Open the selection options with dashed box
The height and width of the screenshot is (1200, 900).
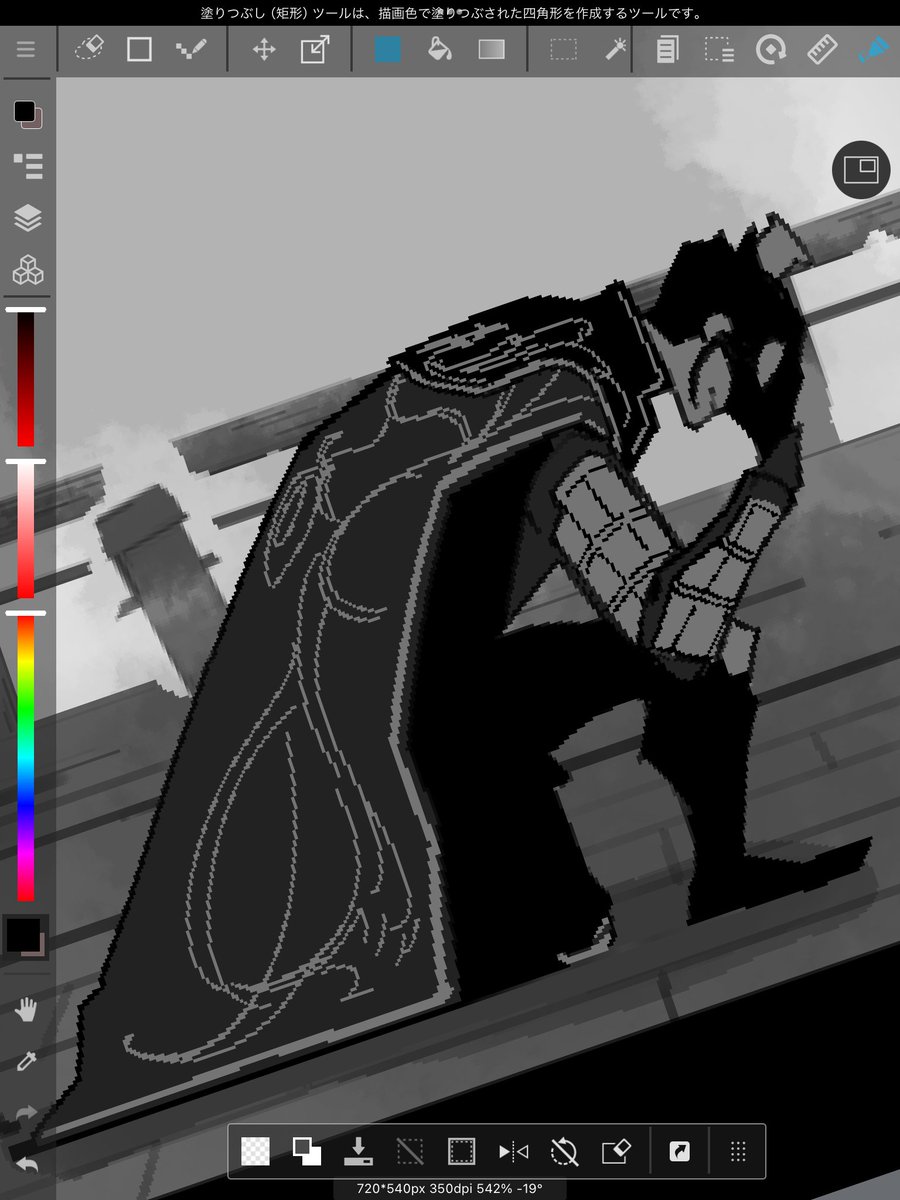click(x=717, y=49)
